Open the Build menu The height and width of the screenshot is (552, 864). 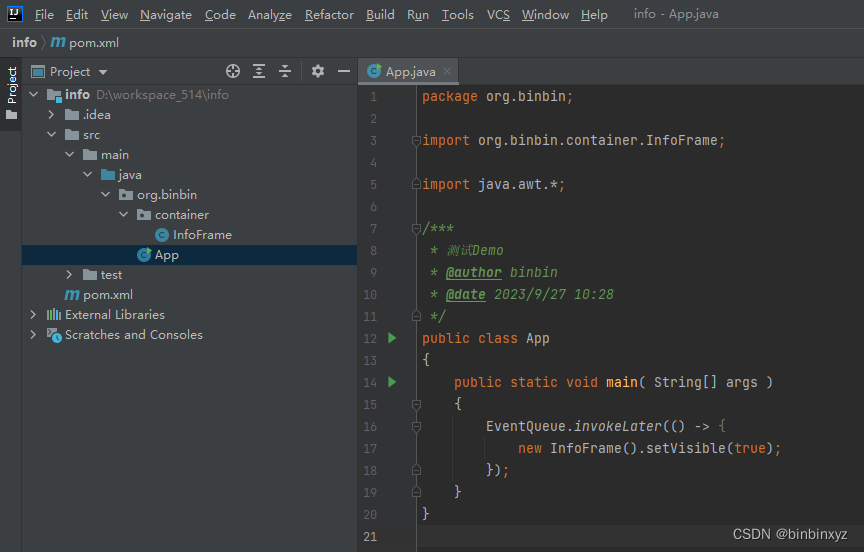coord(380,15)
